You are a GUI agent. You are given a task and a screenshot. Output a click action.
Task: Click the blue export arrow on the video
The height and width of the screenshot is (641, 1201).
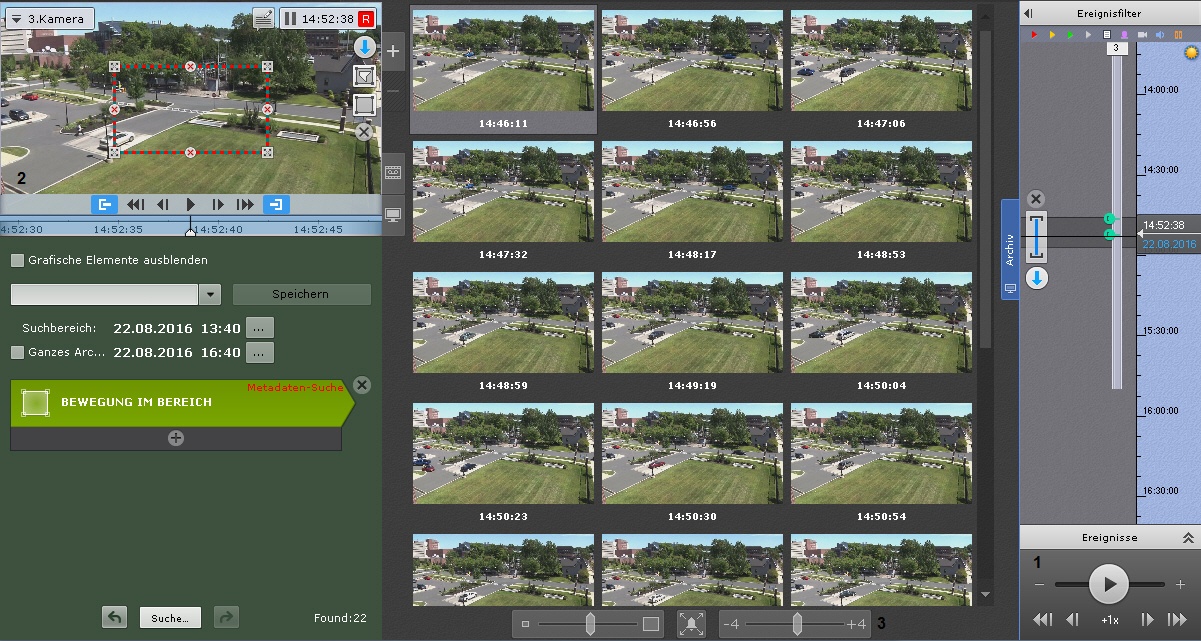(x=364, y=48)
